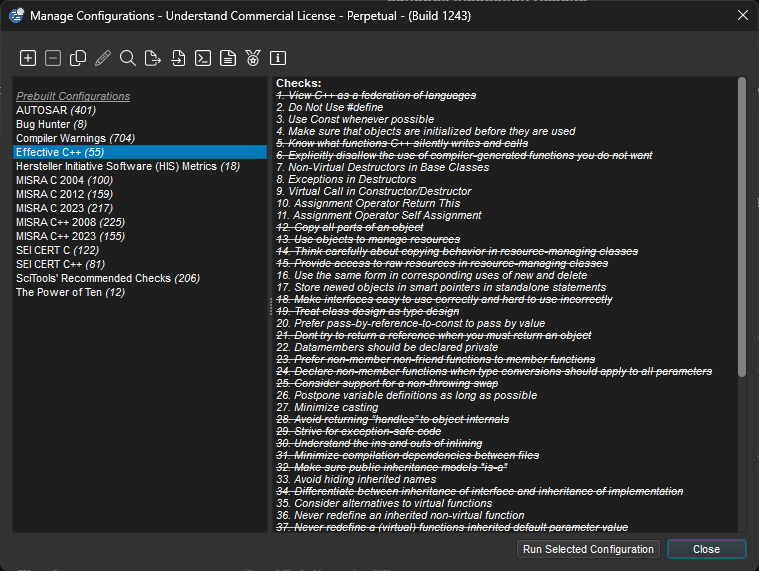Click '35. Consider alternatives to virtual functions'
This screenshot has width=759, height=571.
384,503
